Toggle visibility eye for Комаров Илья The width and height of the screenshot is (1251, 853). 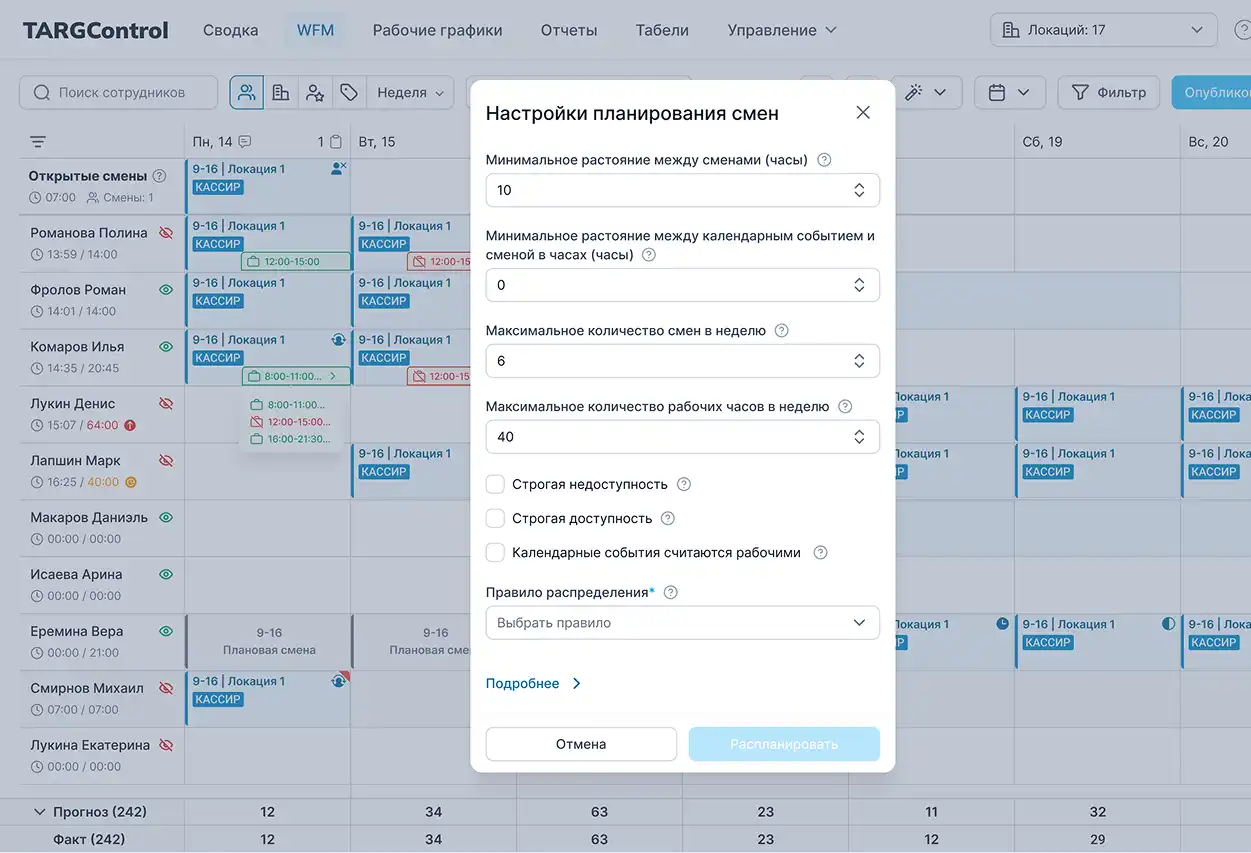(166, 347)
